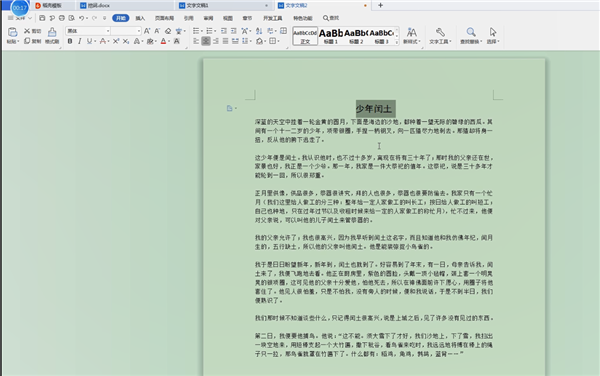Toggle align right paragraph
Viewport: 600px width, 376px height.
(216, 41)
